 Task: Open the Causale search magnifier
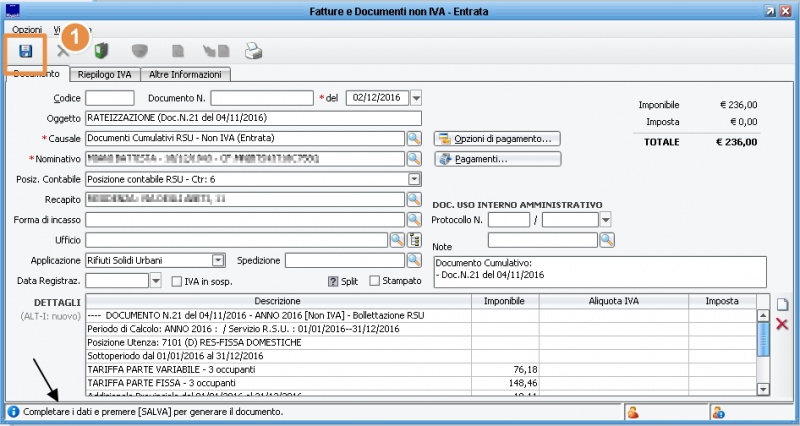click(x=414, y=138)
